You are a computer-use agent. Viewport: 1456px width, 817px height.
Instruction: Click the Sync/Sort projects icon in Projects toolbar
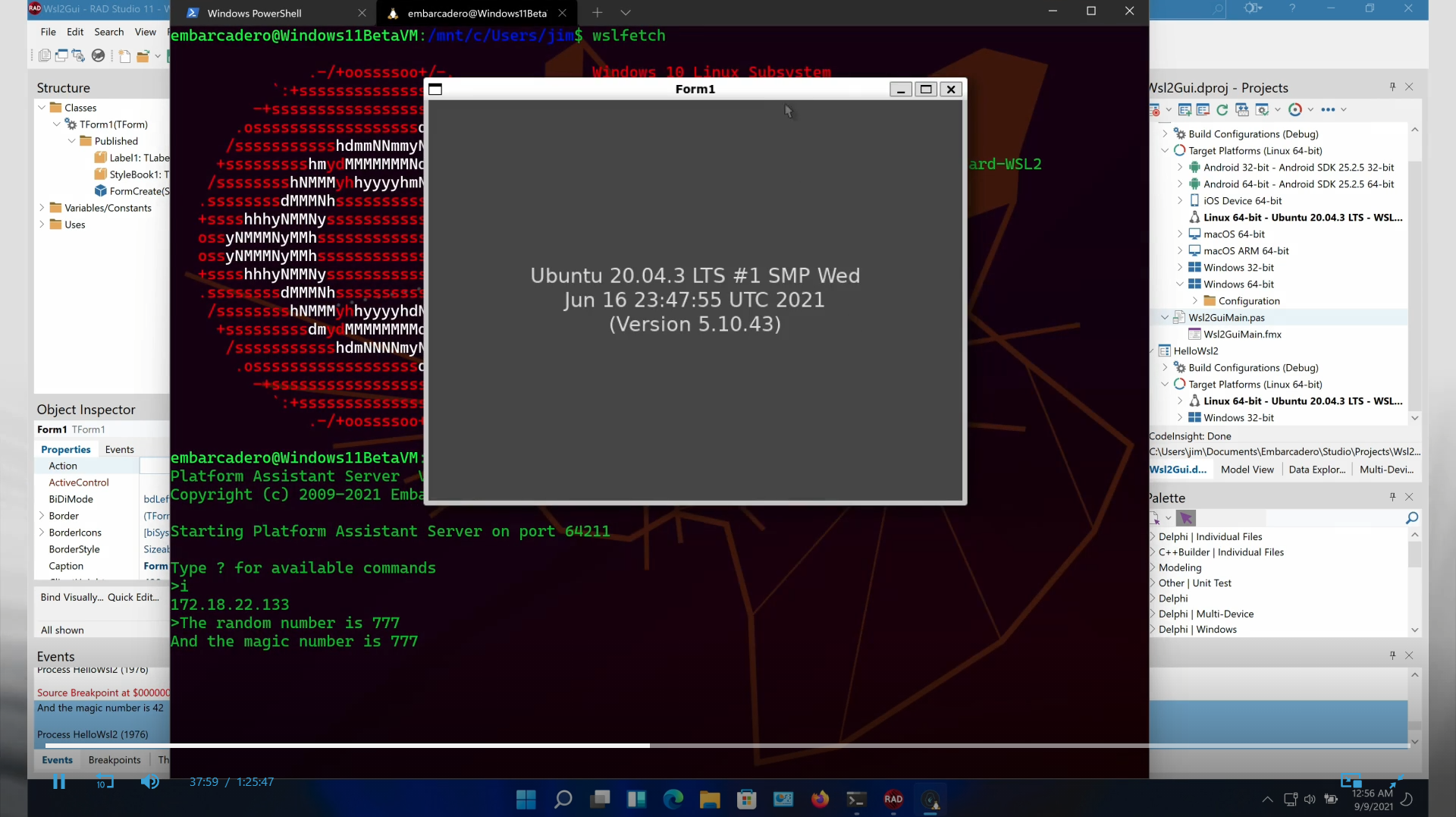[x=1241, y=110]
